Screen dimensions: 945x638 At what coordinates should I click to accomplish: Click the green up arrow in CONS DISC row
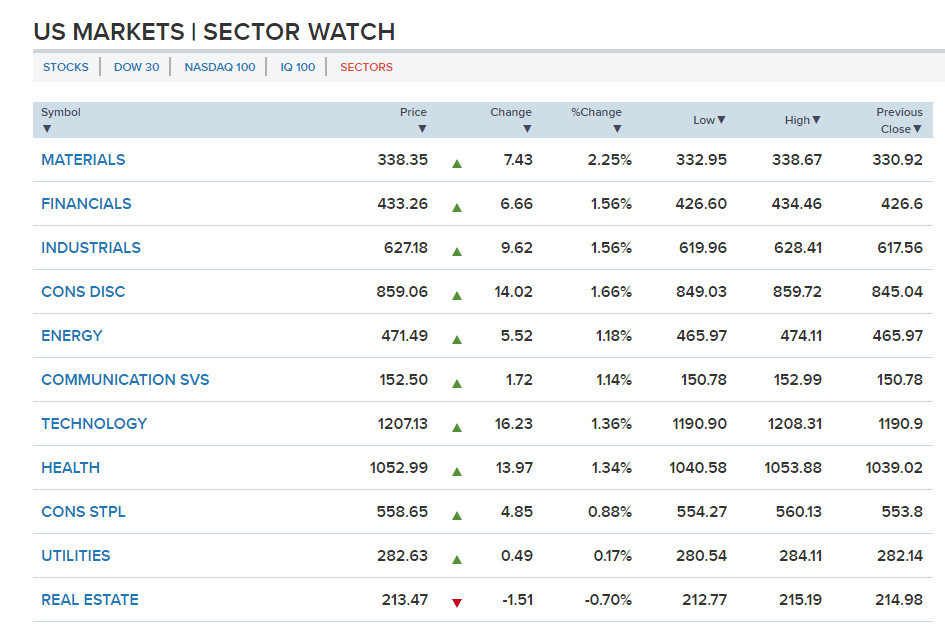[x=457, y=295]
